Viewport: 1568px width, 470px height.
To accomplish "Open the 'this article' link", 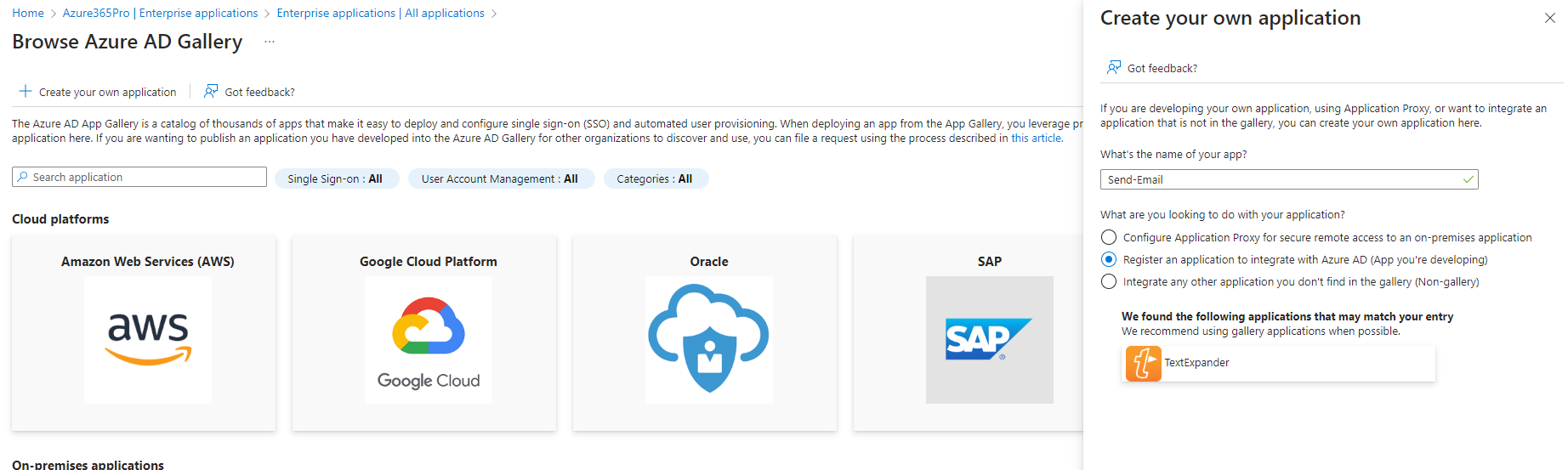I will 1036,138.
